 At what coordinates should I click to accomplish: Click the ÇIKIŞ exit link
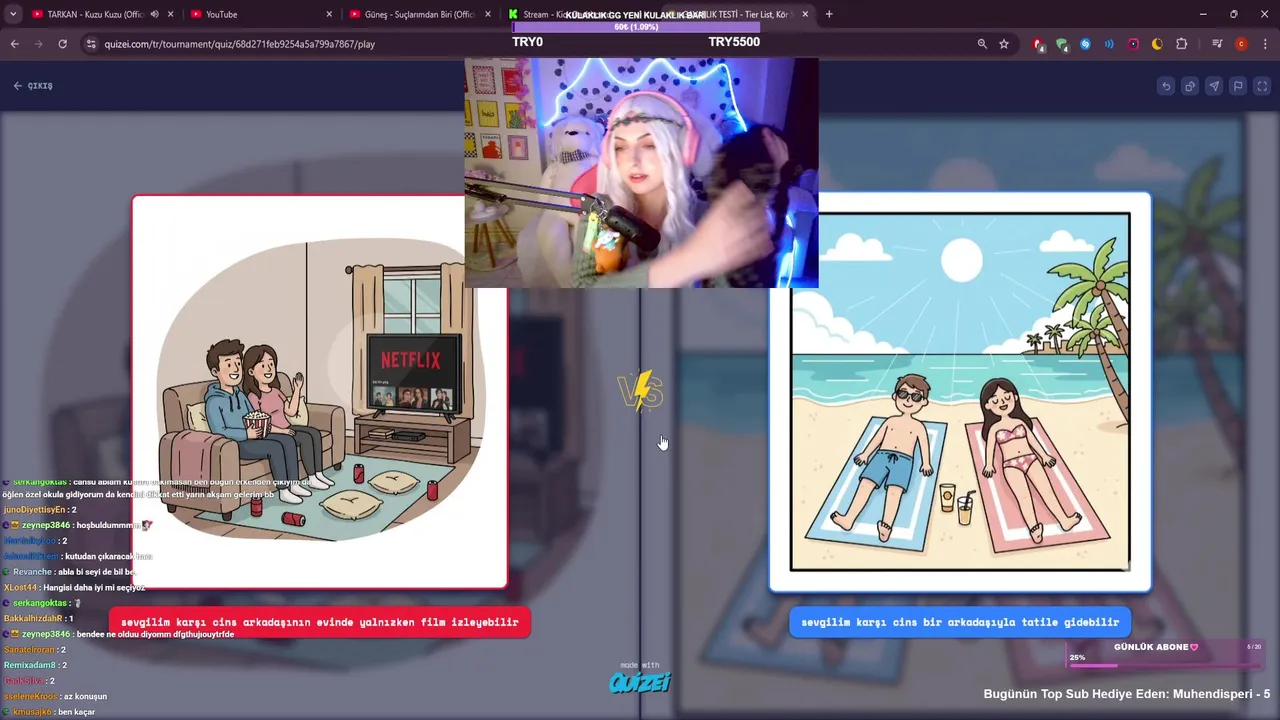pos(33,86)
